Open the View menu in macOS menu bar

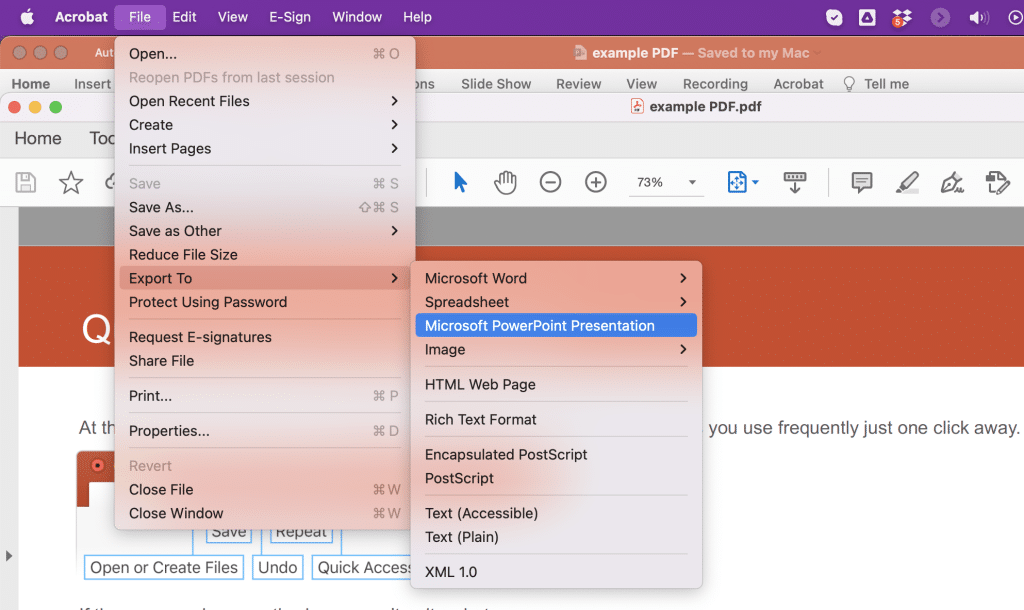pyautogui.click(x=232, y=17)
